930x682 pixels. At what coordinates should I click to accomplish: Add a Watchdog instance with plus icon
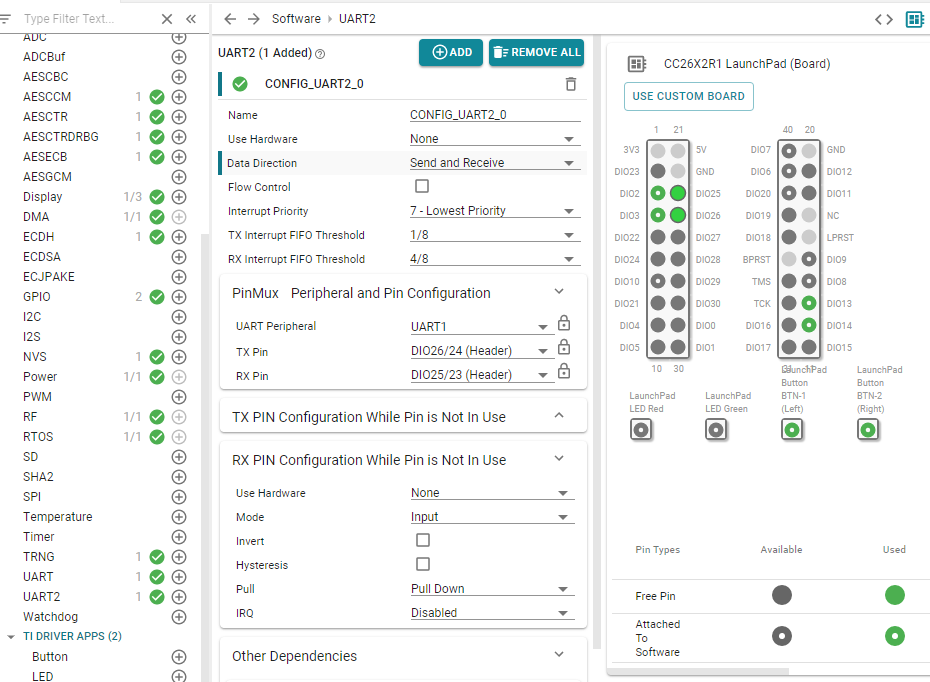(179, 617)
